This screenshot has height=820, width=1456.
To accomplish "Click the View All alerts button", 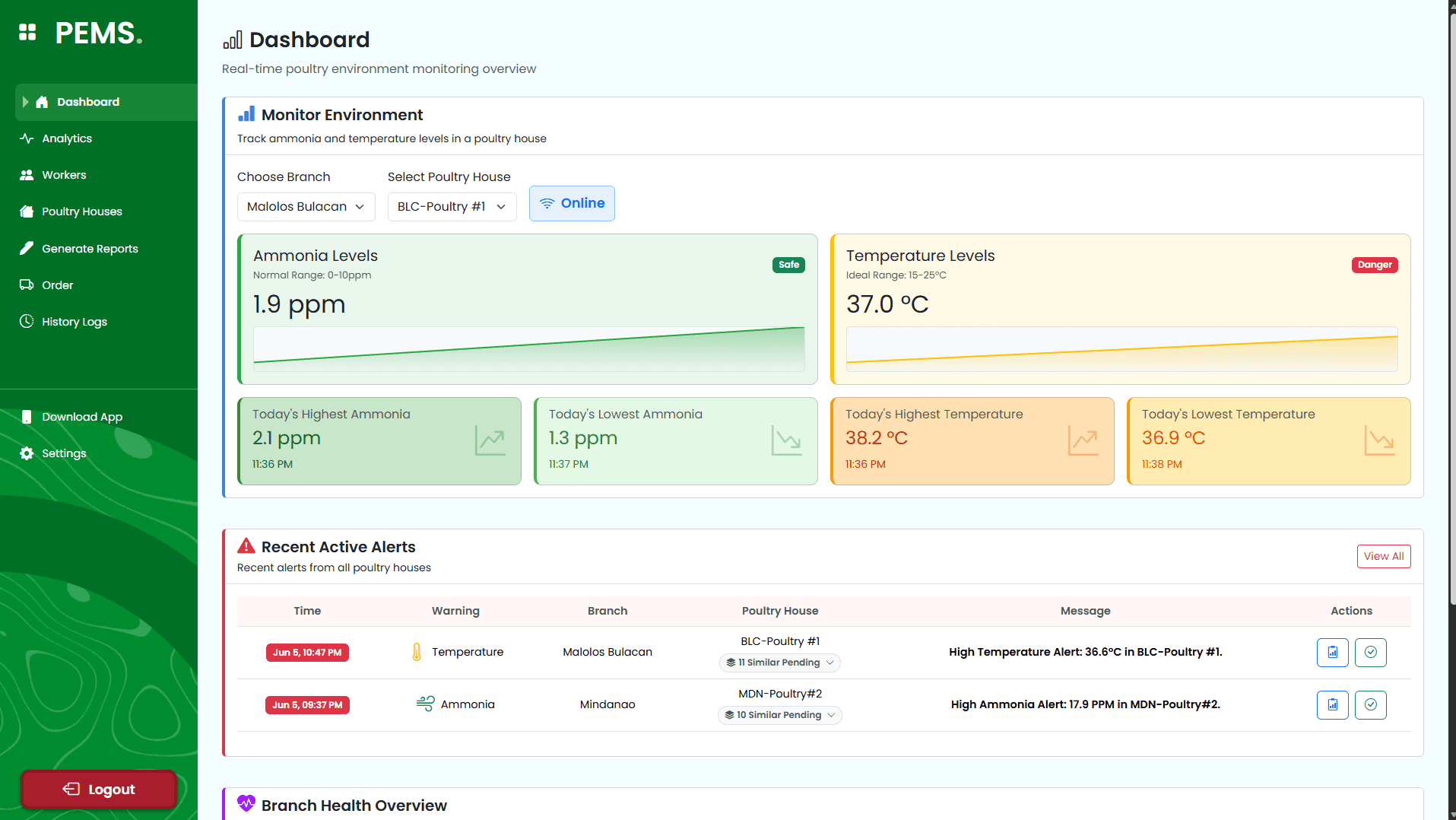I will pyautogui.click(x=1384, y=556).
